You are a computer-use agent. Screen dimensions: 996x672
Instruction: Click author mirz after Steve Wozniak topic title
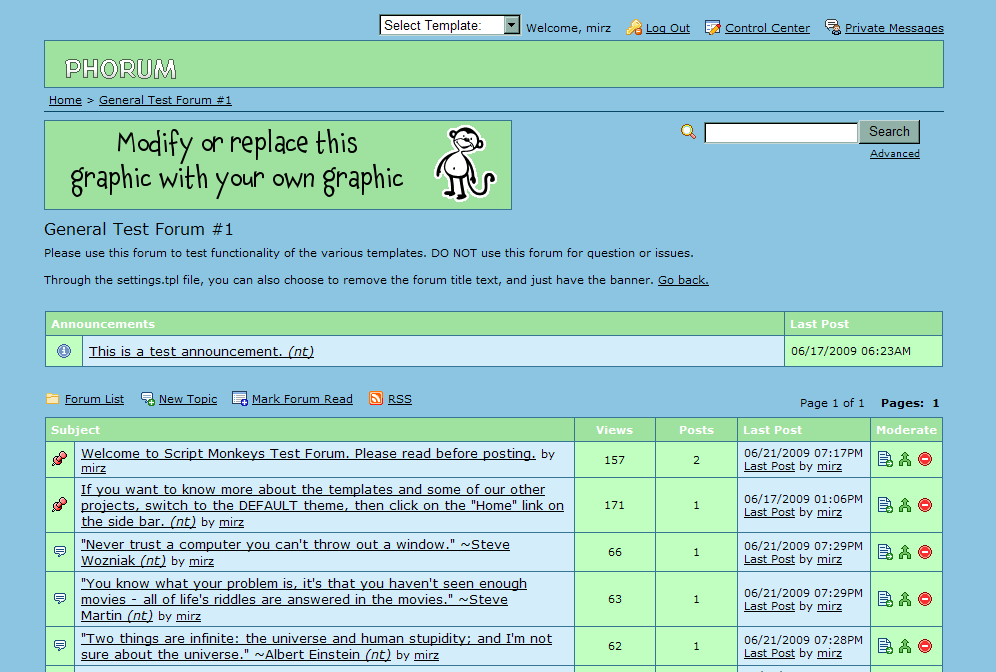coord(201,561)
